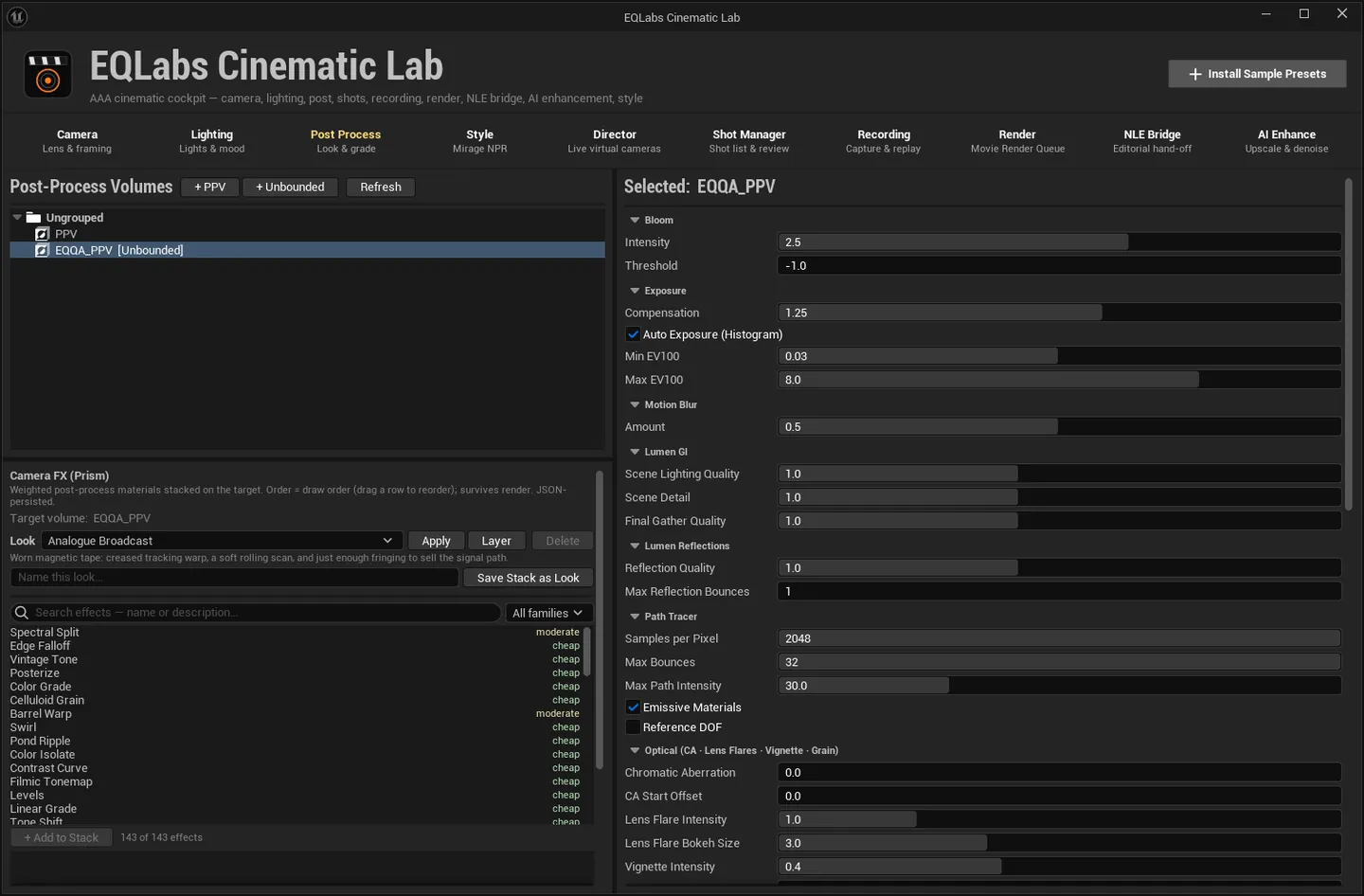
Task: Open the Look dropdown showing Analogue Broadcast
Action: [x=222, y=541]
